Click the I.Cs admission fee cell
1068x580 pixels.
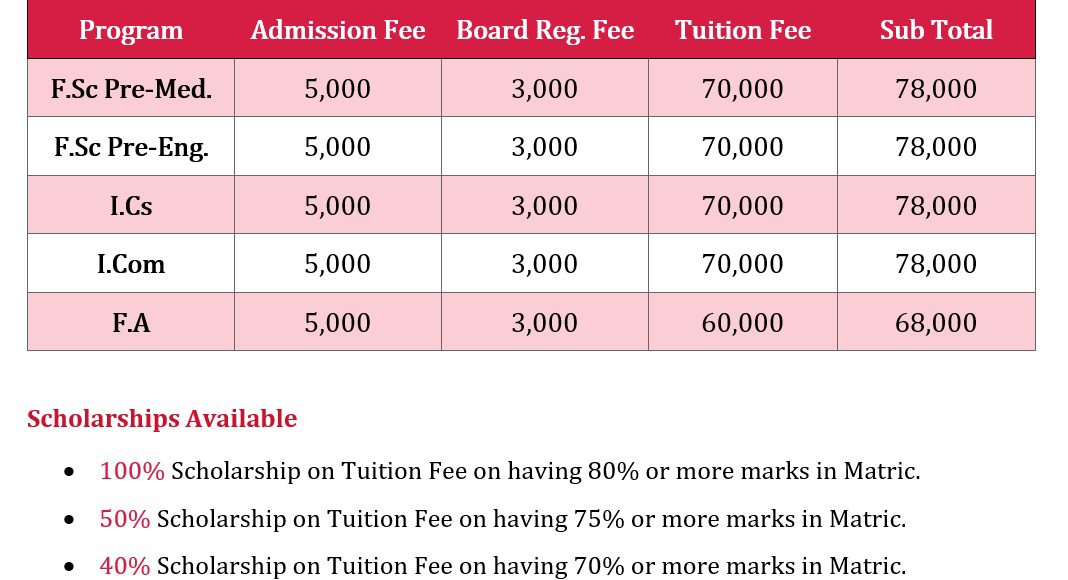tap(338, 206)
